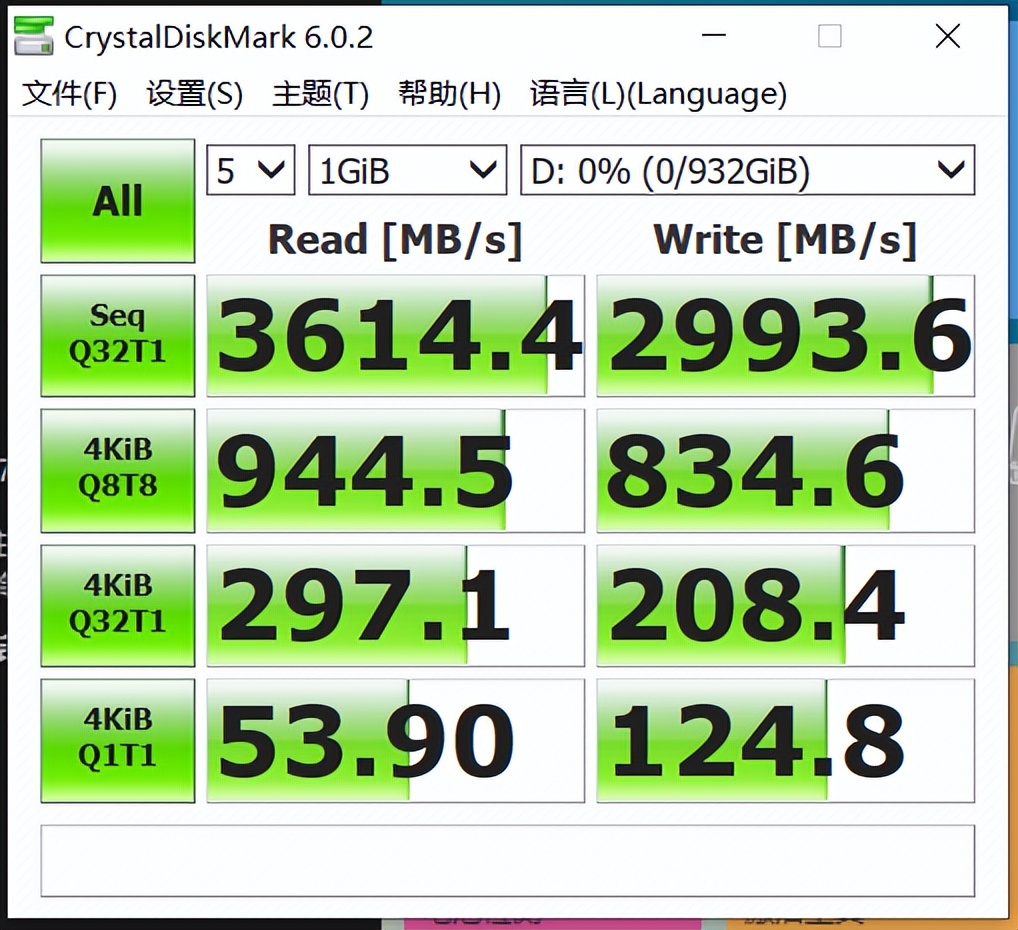Screen dimensions: 1018x930
Task: Open the 设置(S) menu
Action: pyautogui.click(x=195, y=94)
